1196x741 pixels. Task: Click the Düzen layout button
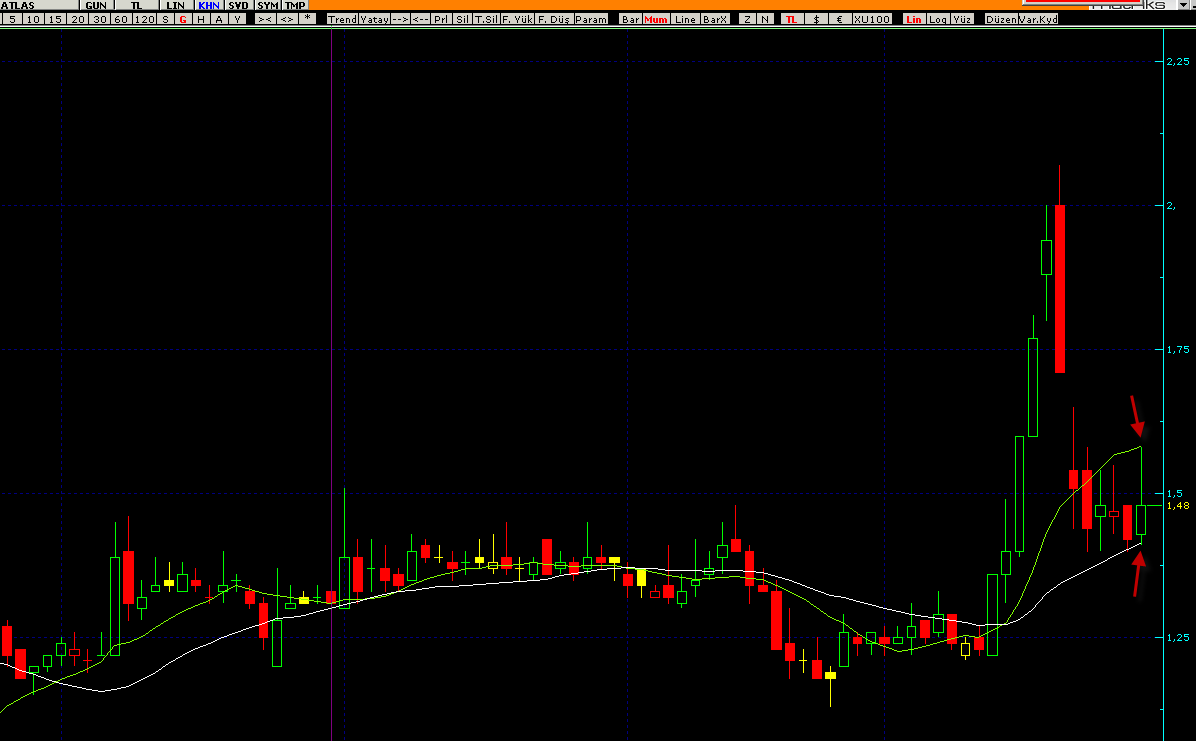pyautogui.click(x=1001, y=19)
